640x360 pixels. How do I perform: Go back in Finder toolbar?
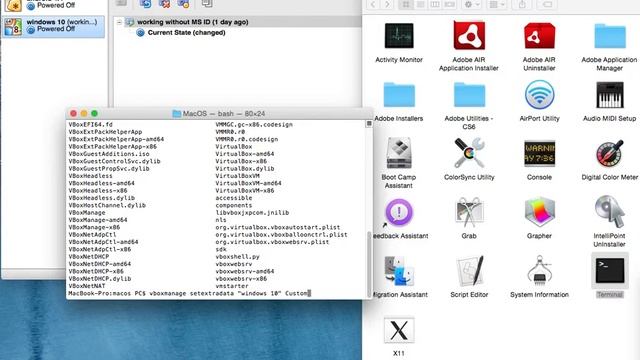click(x=373, y=4)
